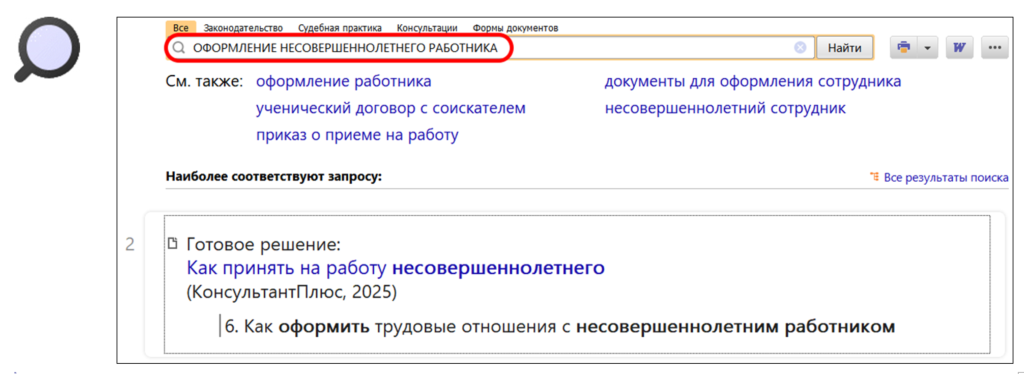Click the heading Наиболее соответствуют запросу:

(x=274, y=176)
